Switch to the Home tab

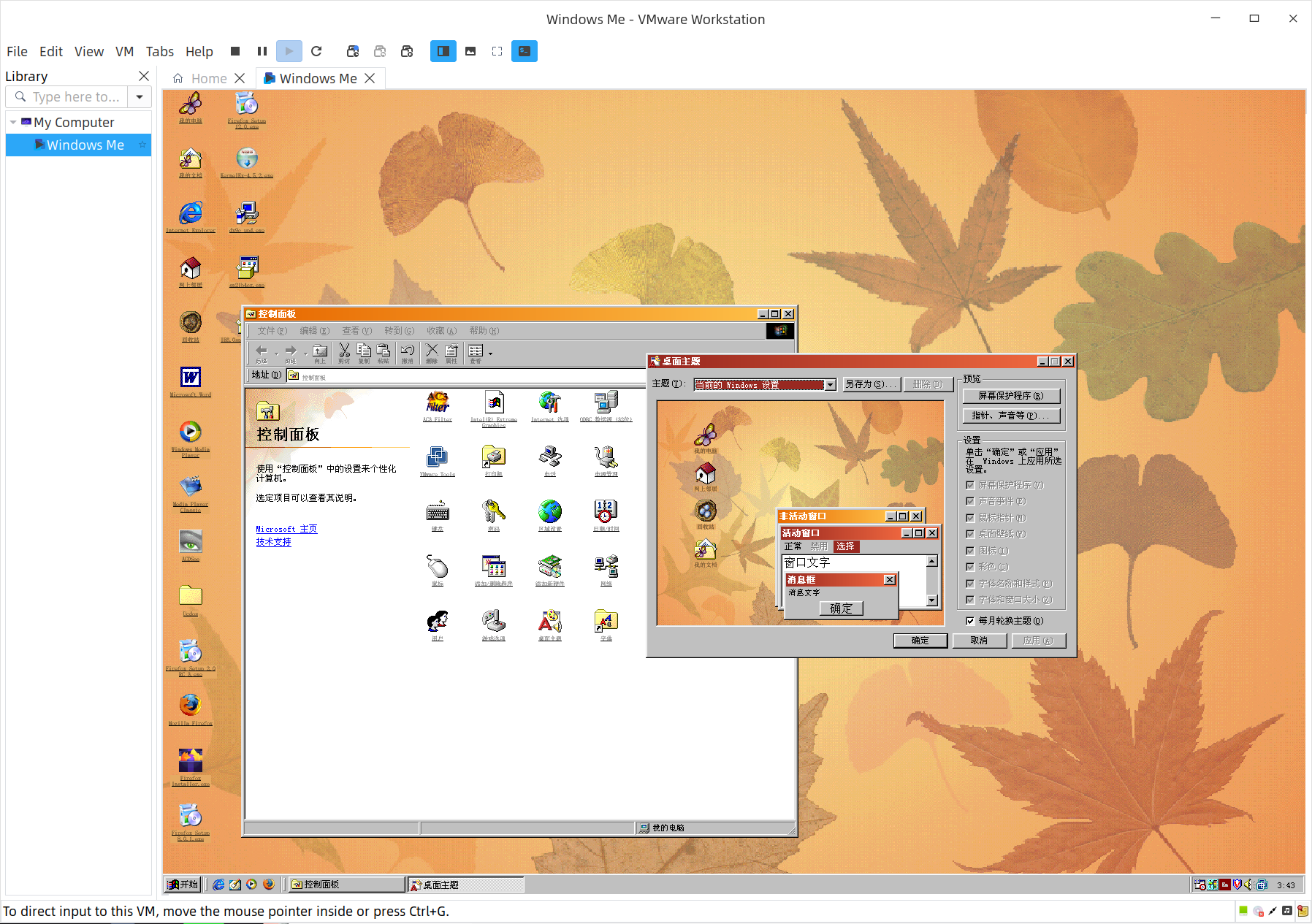[x=208, y=78]
